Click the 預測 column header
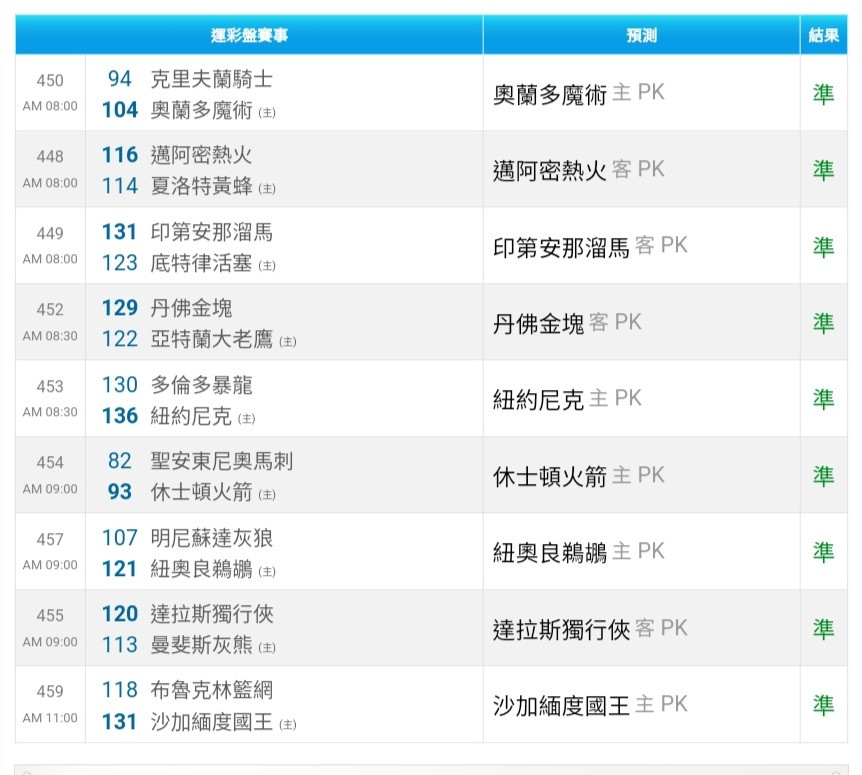 point(642,35)
